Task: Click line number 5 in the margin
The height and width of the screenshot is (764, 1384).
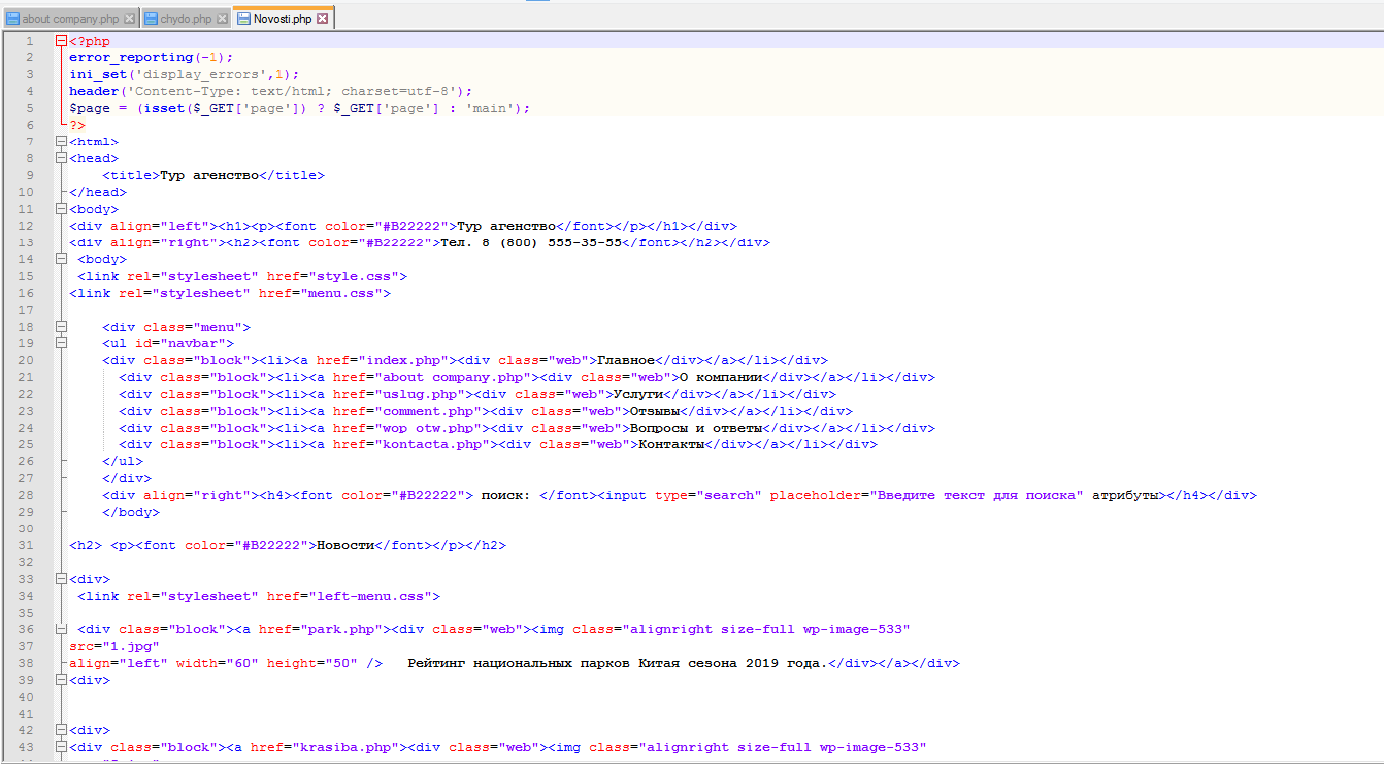Action: (x=30, y=108)
